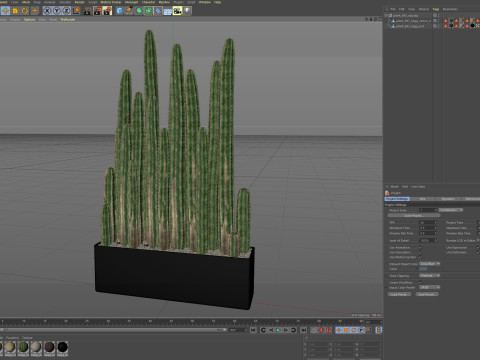The height and width of the screenshot is (360, 480).
Task: Toggle the X axis lock
Action: [47, 11]
